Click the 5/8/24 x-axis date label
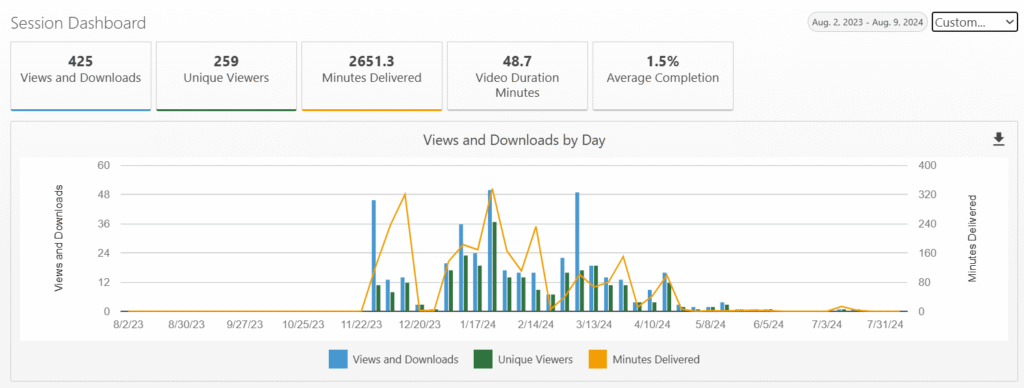Viewport: 1024px width, 388px height. point(711,324)
